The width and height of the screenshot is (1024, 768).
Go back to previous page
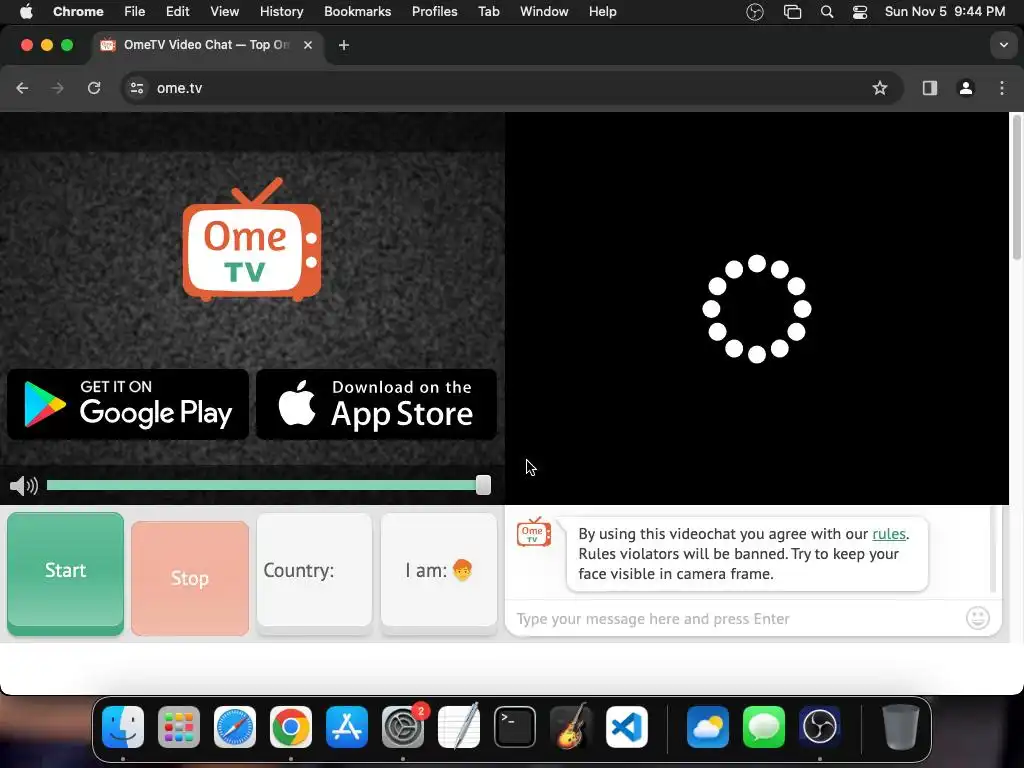pos(22,88)
